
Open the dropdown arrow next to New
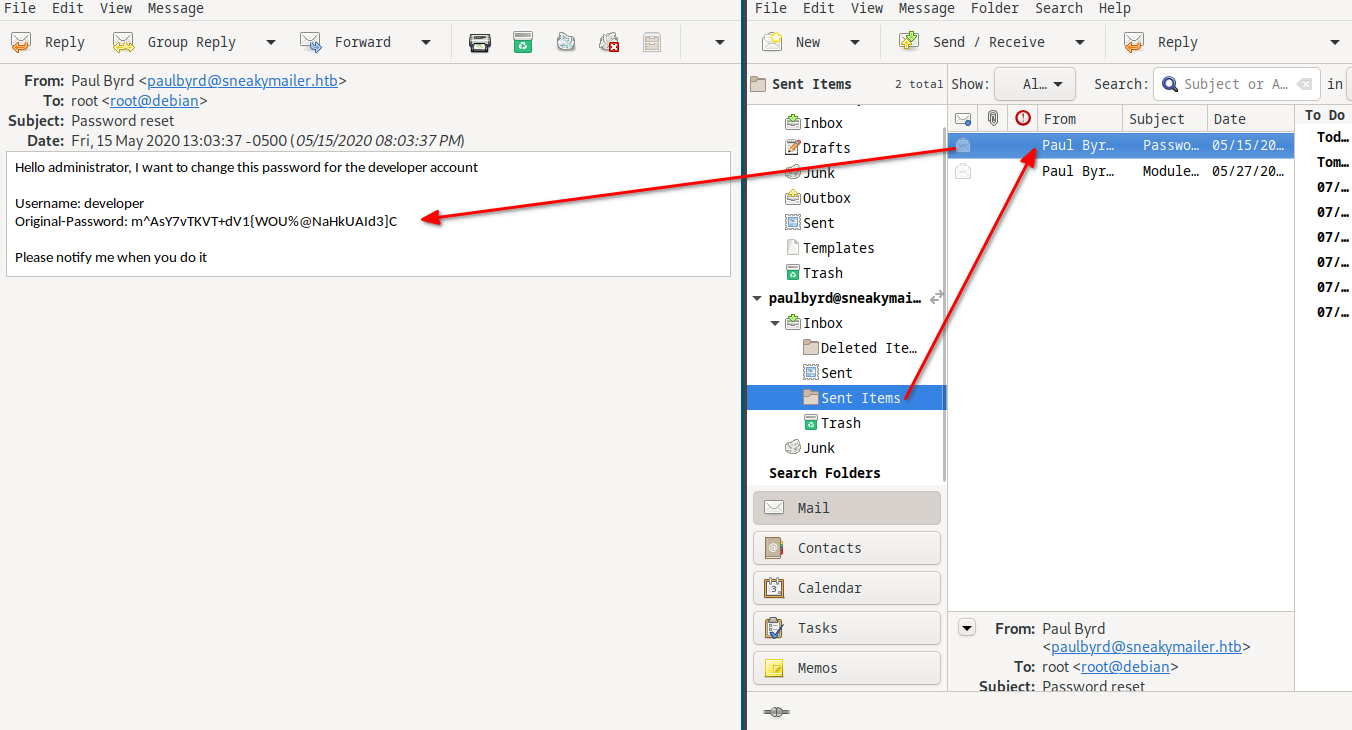point(854,42)
